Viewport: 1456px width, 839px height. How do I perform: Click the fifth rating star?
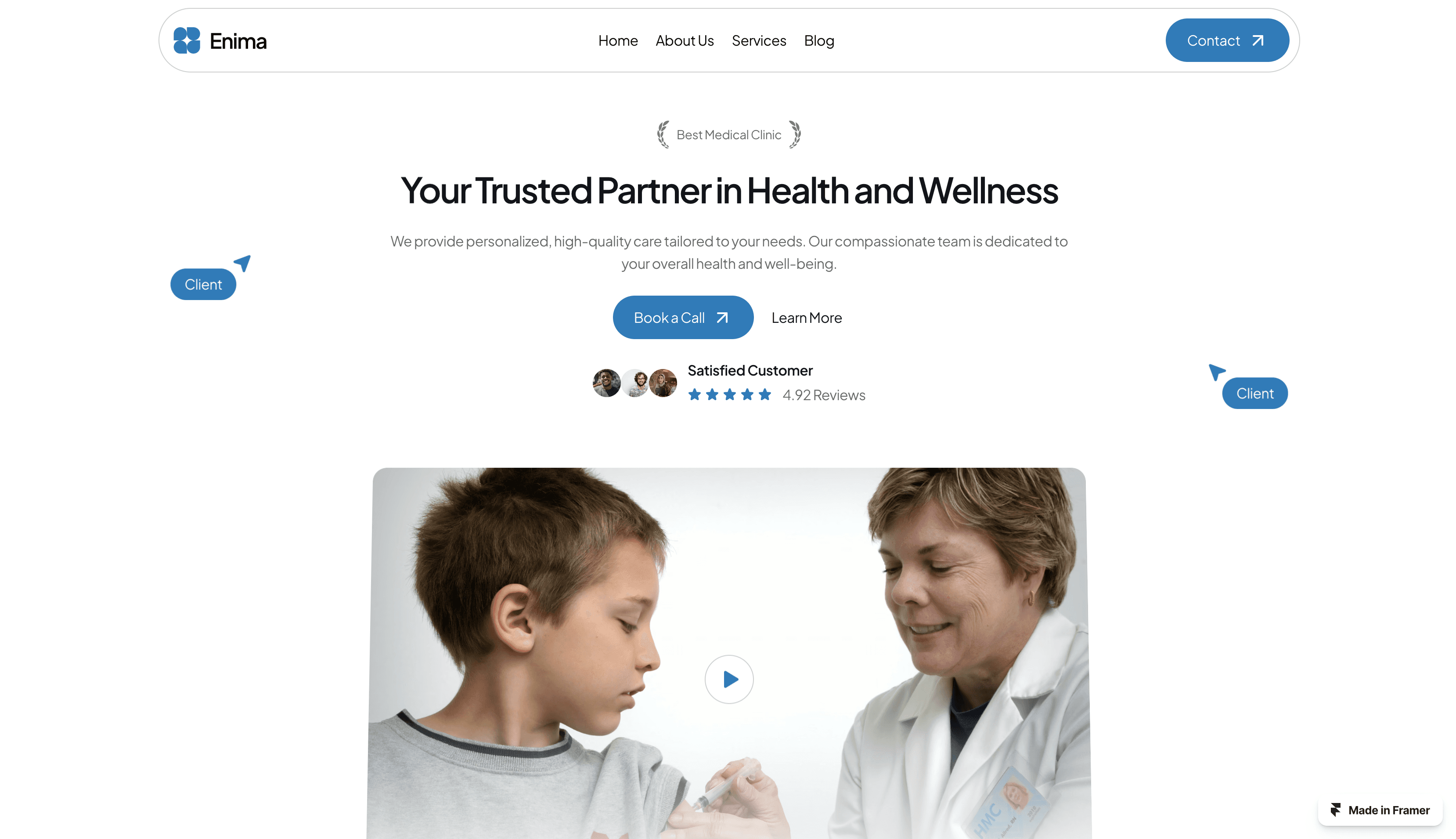click(x=765, y=395)
